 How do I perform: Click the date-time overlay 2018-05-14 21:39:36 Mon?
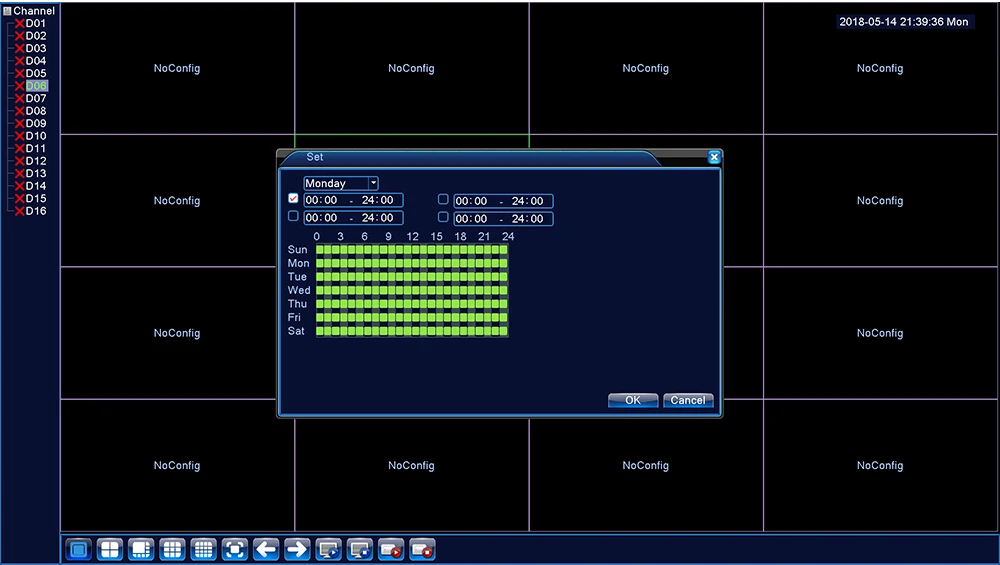904,22
